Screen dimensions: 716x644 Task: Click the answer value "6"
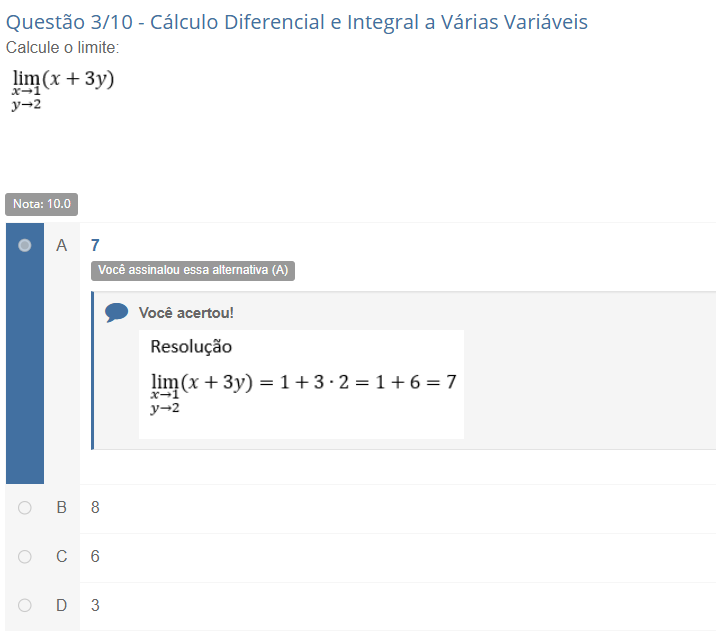pos(95,556)
